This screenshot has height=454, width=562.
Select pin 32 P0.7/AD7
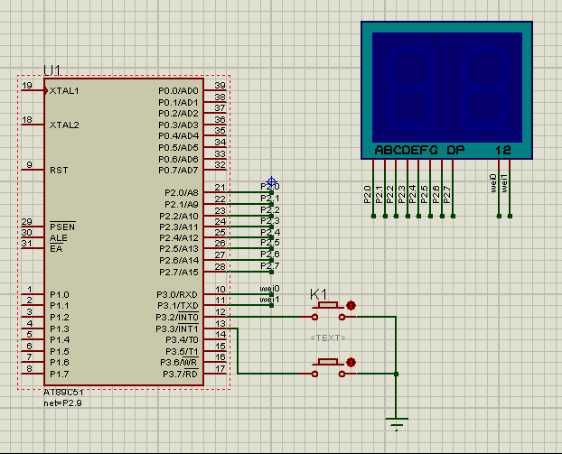[x=215, y=169]
